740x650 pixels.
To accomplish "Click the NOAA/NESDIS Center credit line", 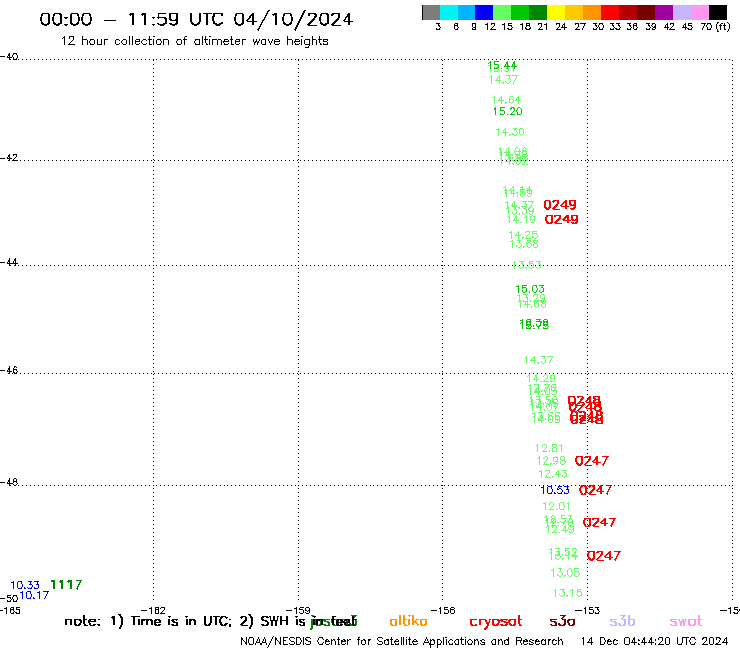I will click(402, 642).
